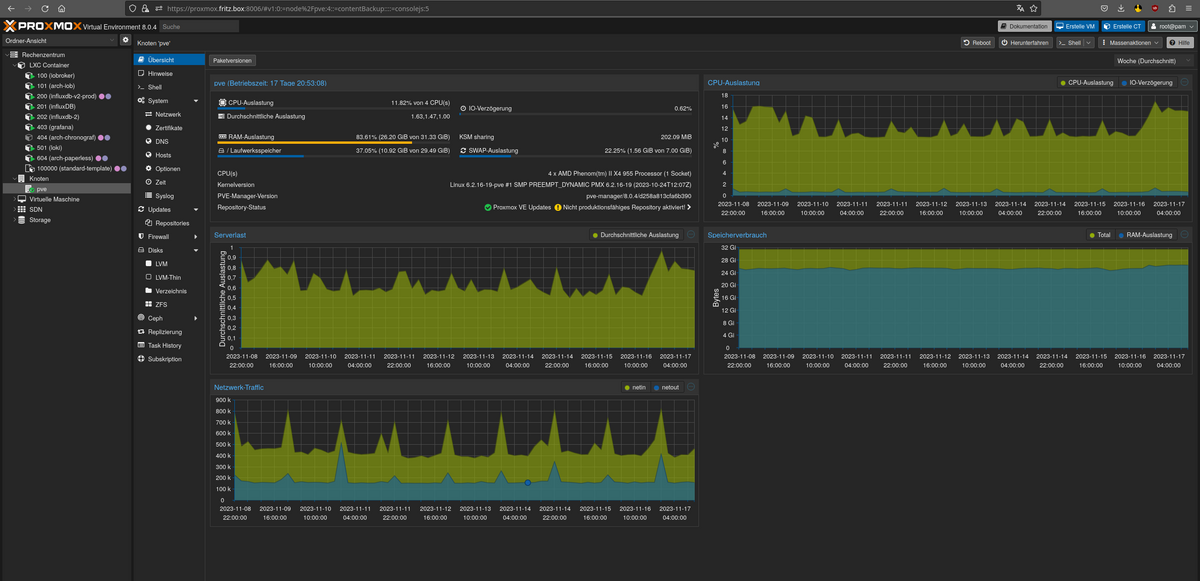Collapse the System menu section
This screenshot has width=1200, height=581.
pyautogui.click(x=196, y=101)
